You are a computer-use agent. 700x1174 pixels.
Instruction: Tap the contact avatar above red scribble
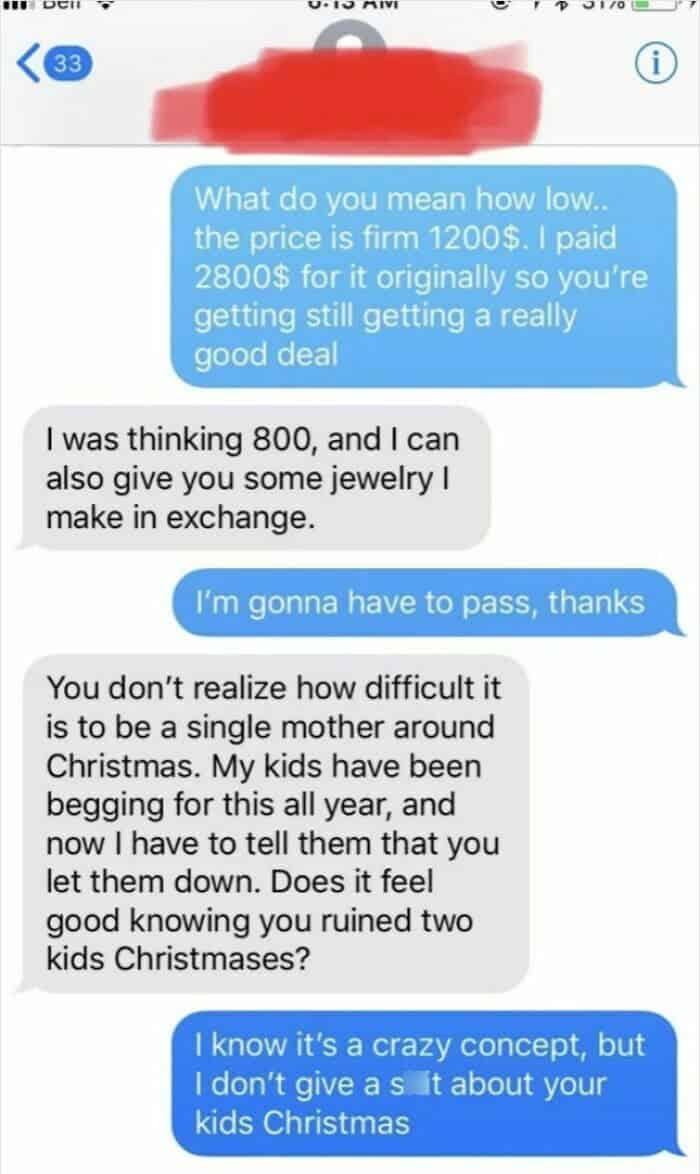(x=350, y=35)
